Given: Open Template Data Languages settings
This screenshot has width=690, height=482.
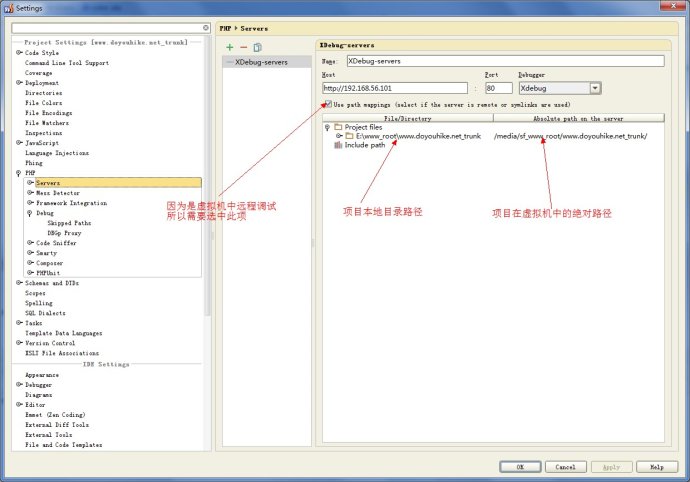Looking at the screenshot, I should (64, 333).
